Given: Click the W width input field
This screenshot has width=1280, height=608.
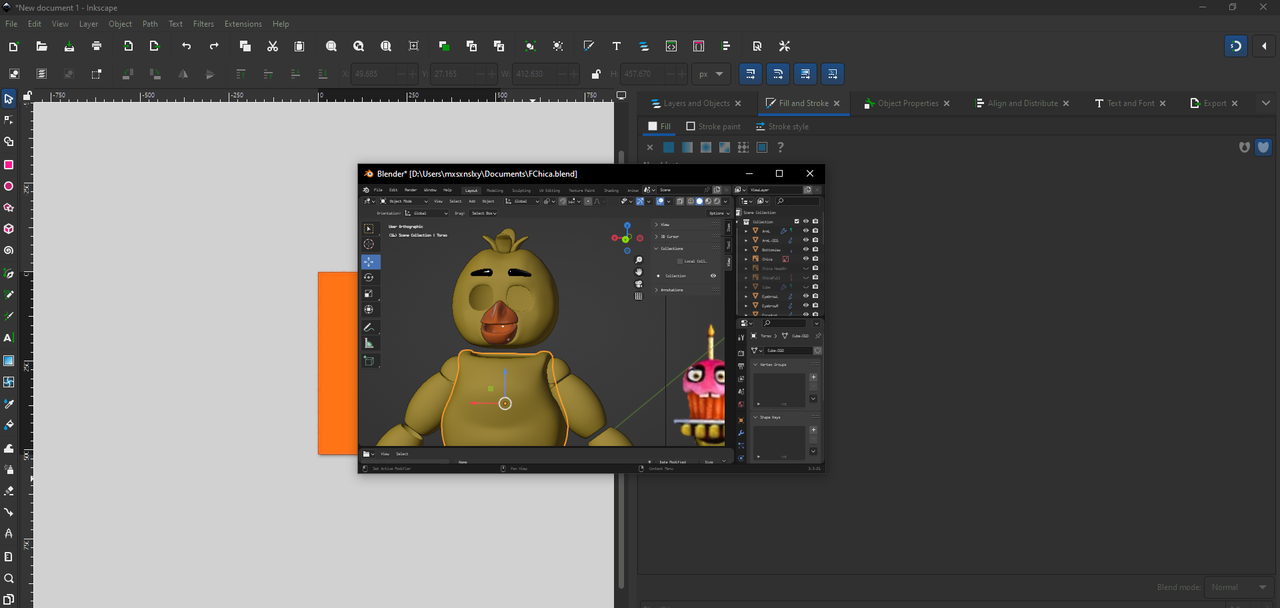Looking at the screenshot, I should (547, 74).
